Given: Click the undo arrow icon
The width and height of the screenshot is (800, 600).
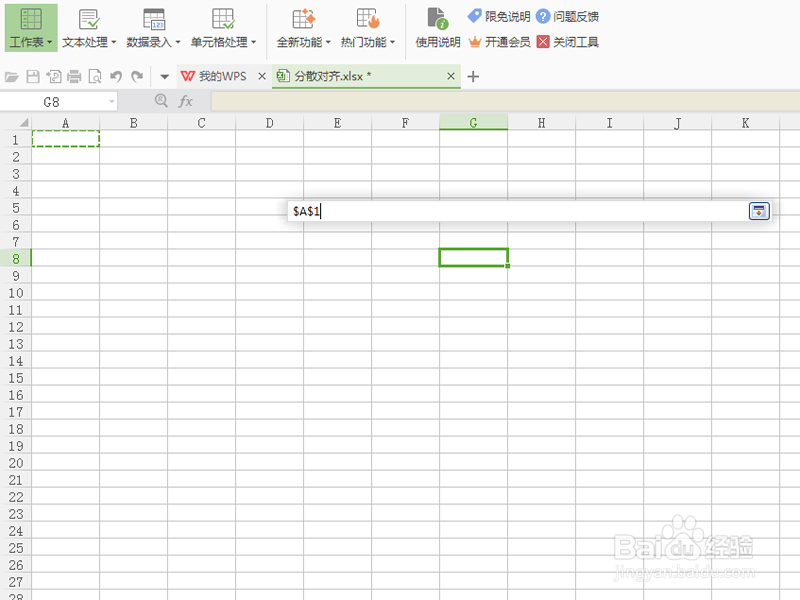Looking at the screenshot, I should 116,77.
